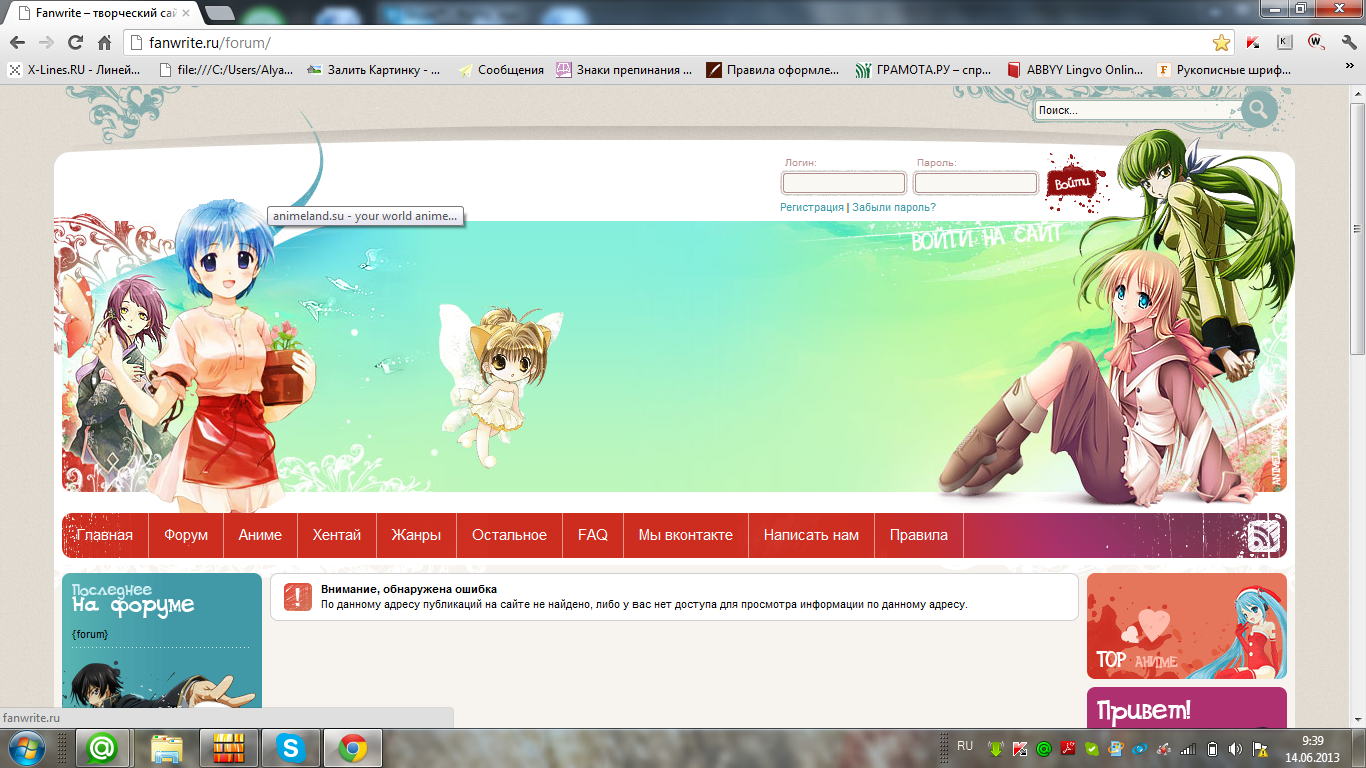
Task: Open the 'Рукописные шриф...' bookmark
Action: (1224, 70)
